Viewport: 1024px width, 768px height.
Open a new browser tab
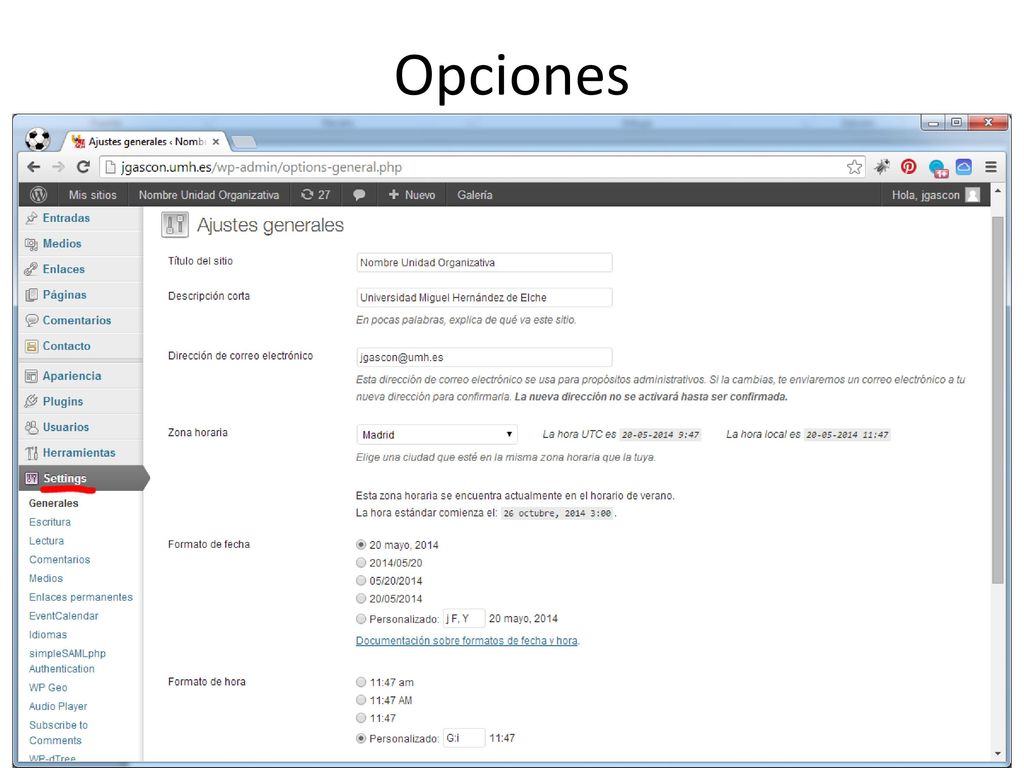[243, 142]
